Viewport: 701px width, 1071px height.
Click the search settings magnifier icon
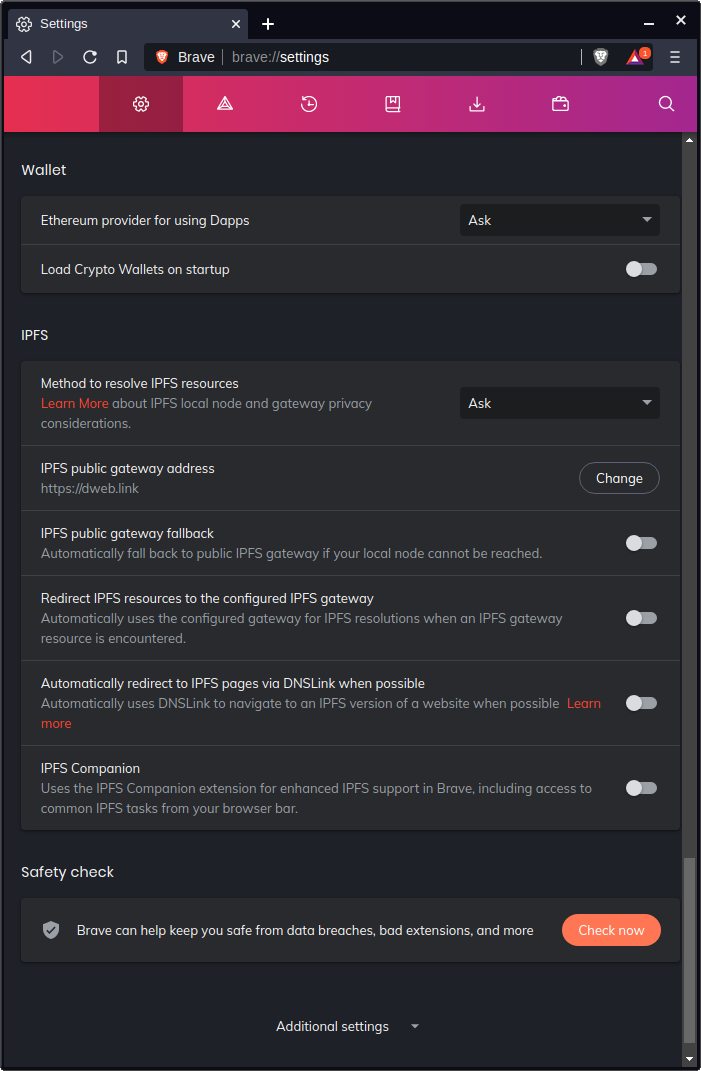coord(667,104)
